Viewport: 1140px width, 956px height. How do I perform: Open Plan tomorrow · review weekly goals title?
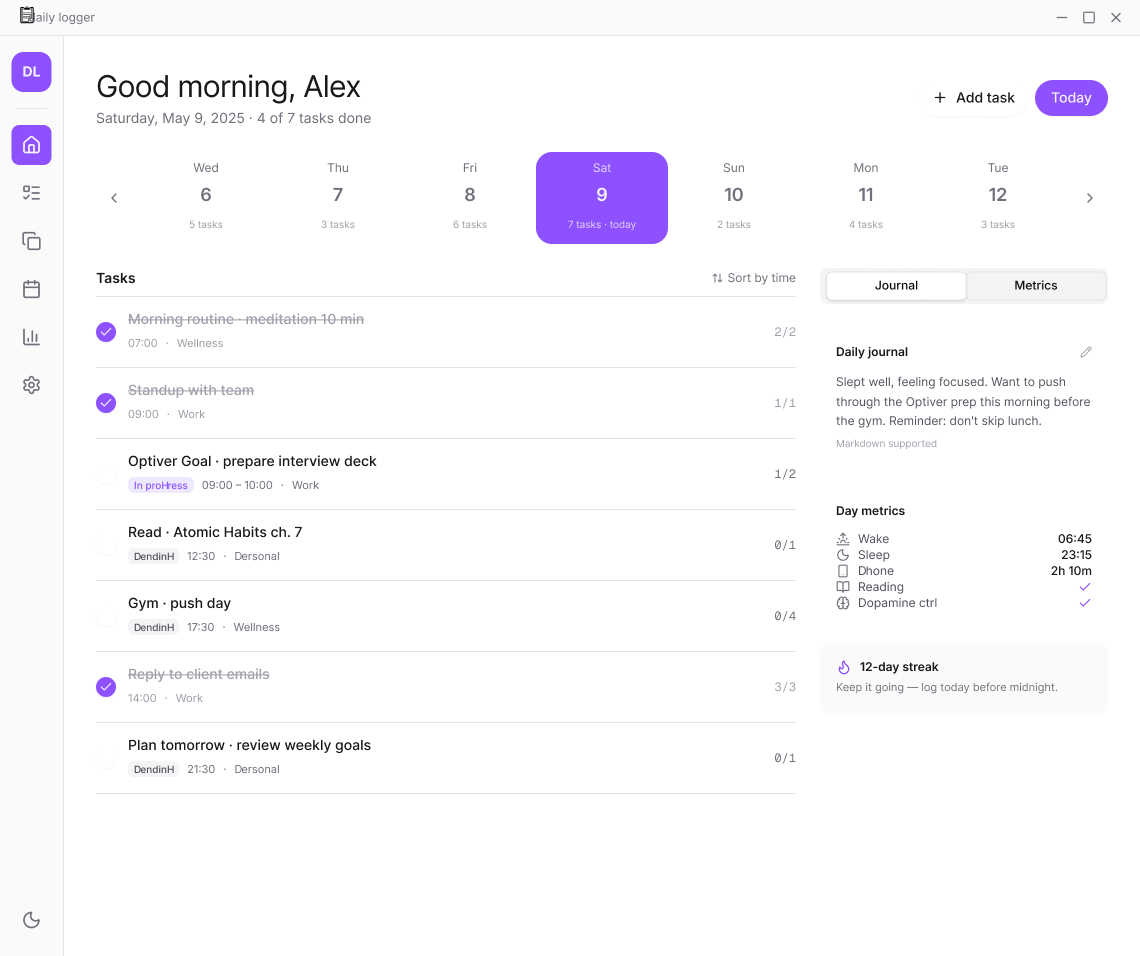(249, 745)
